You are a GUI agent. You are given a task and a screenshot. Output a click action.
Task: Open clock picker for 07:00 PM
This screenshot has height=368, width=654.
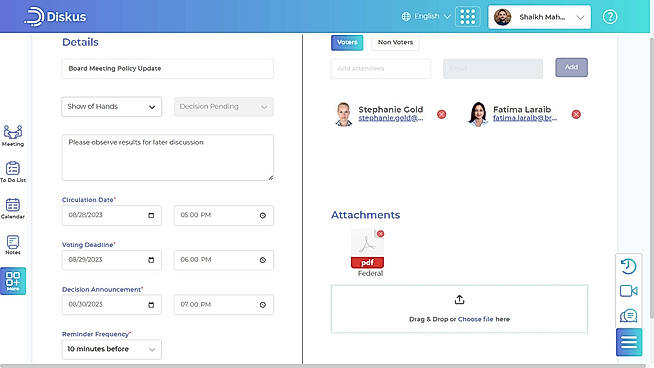[x=263, y=305]
